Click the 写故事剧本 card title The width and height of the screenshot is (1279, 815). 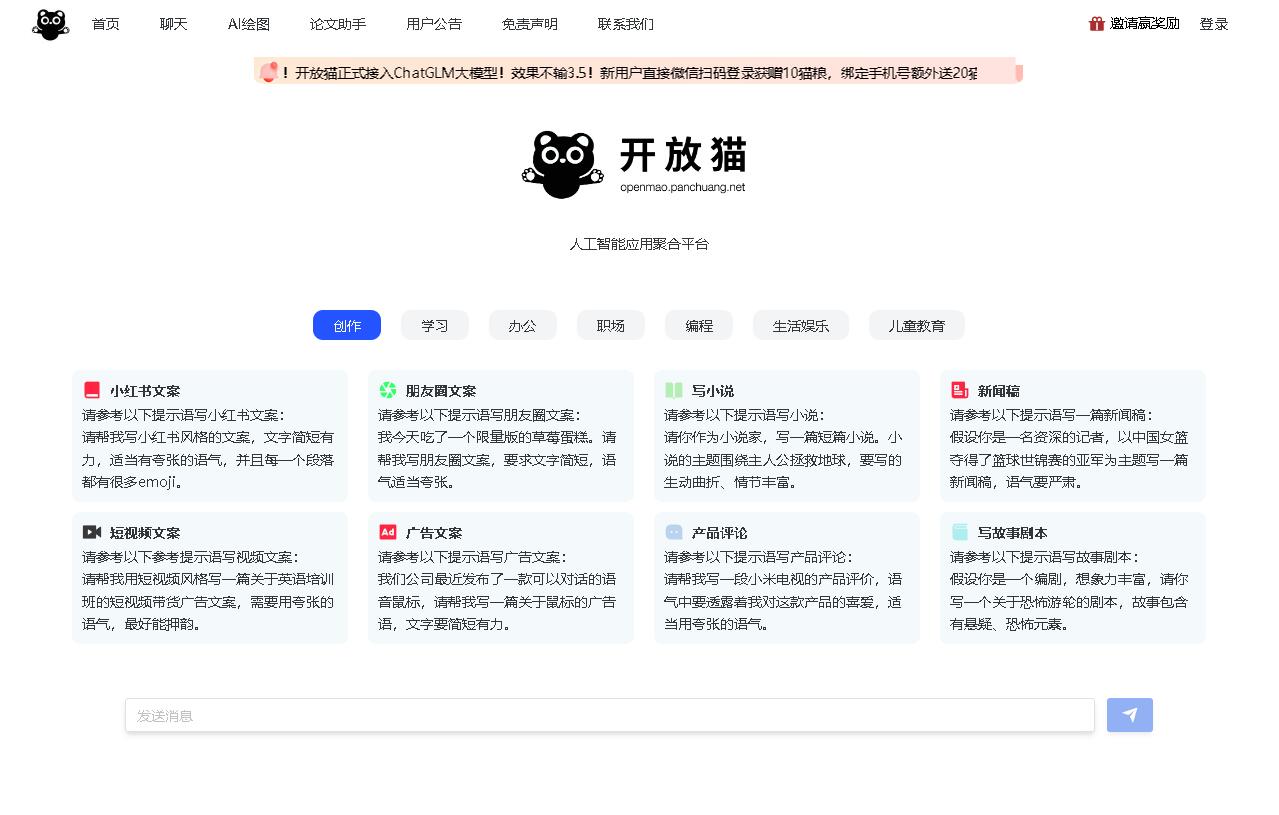tap(1013, 533)
